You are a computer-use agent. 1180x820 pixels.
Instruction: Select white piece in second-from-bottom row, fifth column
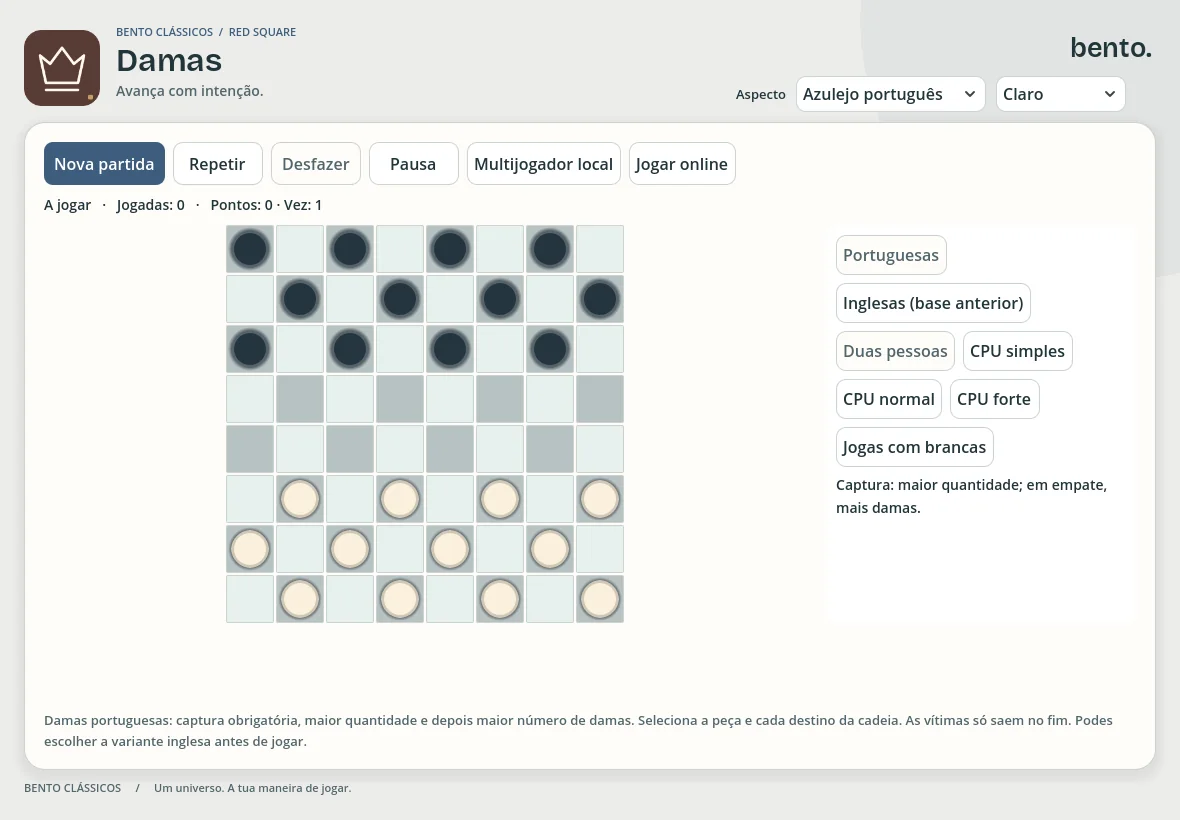point(450,549)
